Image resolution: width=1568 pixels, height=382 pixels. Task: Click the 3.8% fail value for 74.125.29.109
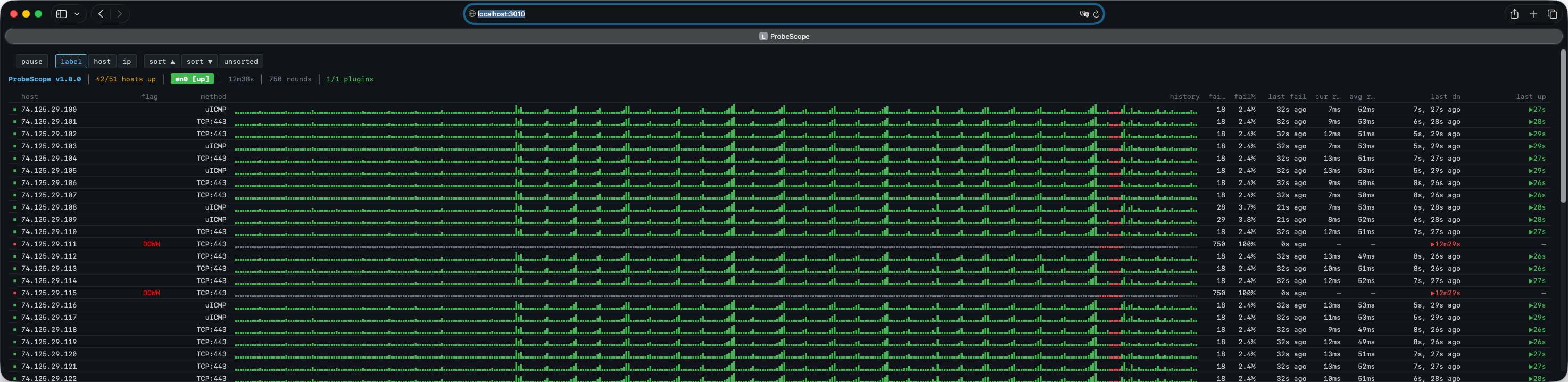[1247, 220]
